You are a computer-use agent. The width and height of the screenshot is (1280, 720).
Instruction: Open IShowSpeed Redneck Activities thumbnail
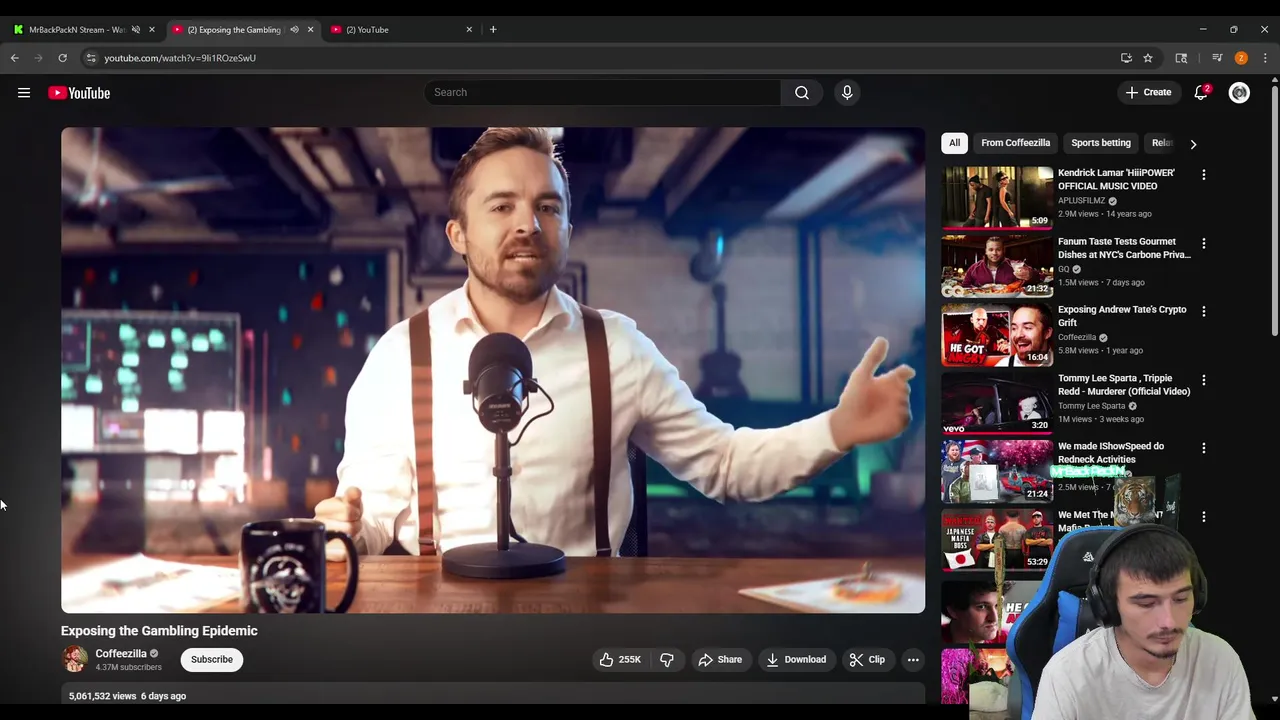[x=997, y=471]
